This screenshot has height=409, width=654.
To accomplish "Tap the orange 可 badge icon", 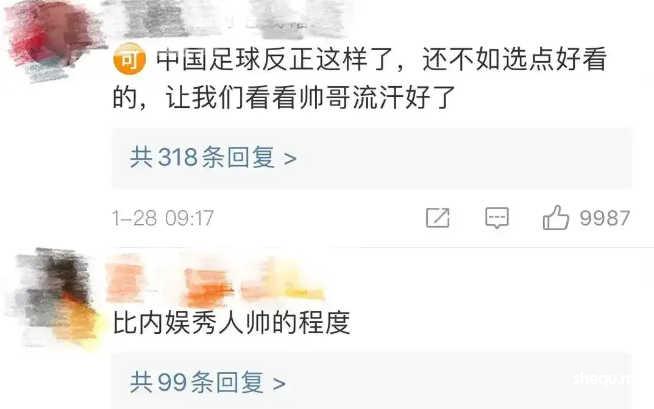I will click(x=129, y=59).
